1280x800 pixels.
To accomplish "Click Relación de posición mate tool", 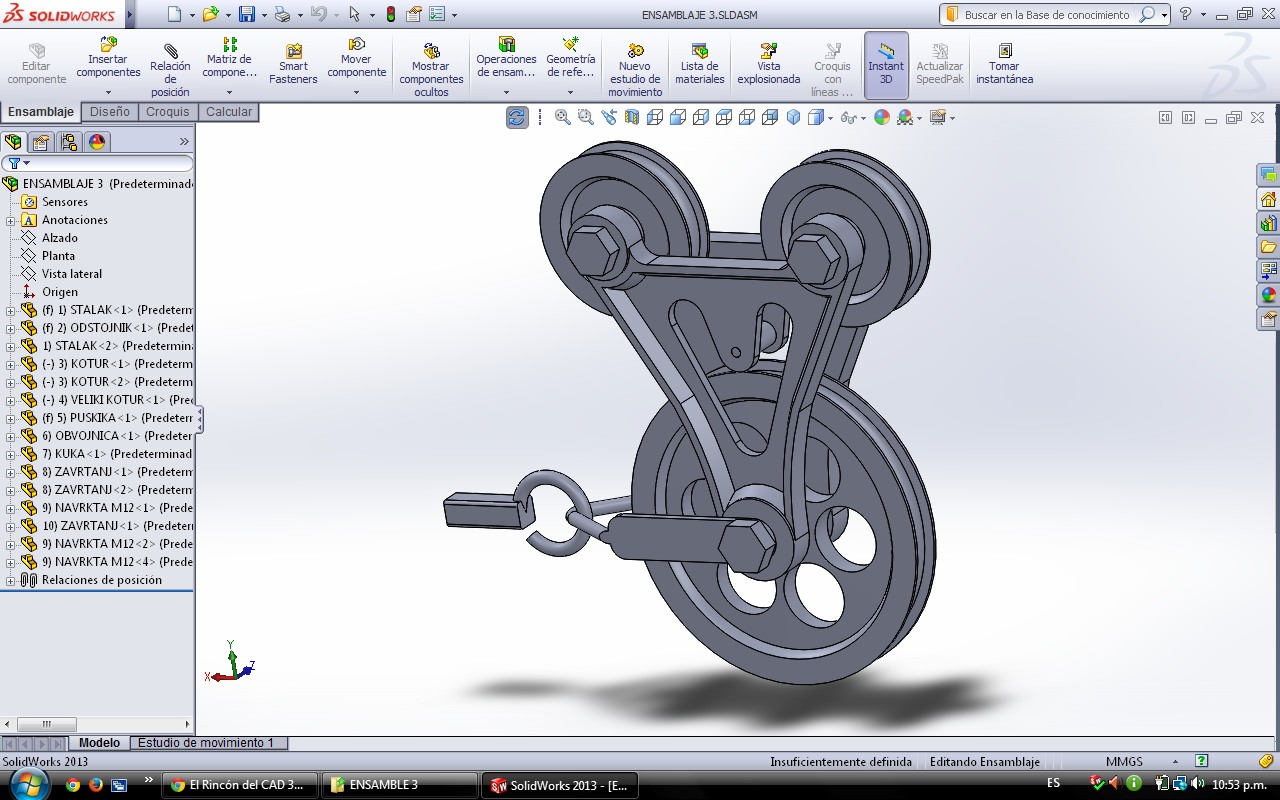I will click(x=170, y=71).
